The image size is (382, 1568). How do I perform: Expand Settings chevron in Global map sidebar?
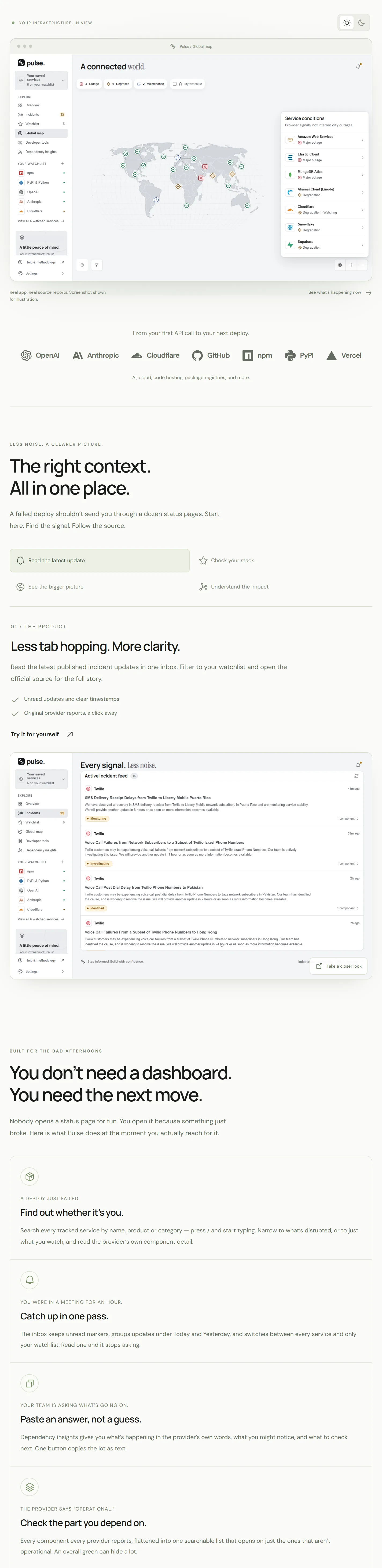[63, 273]
